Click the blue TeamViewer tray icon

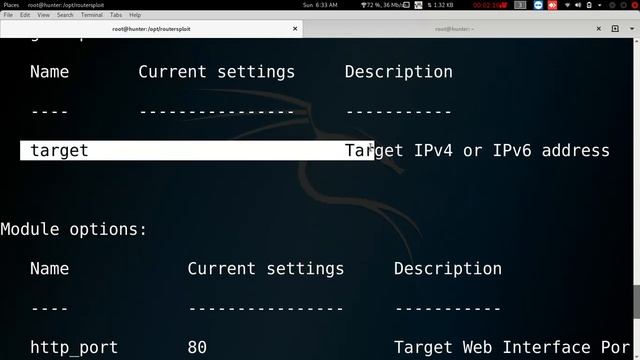coord(538,5)
